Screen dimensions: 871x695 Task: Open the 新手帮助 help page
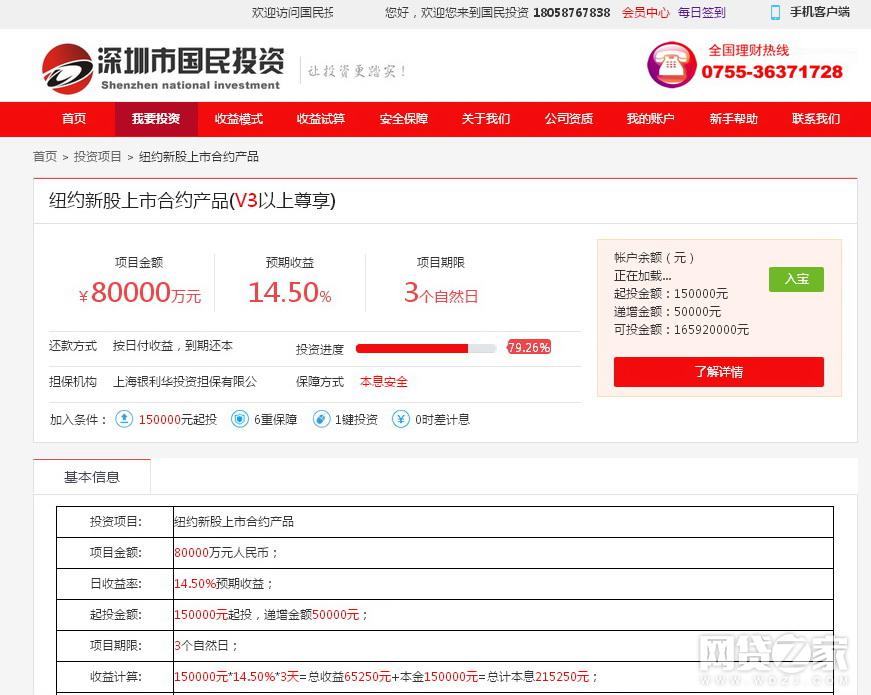coord(733,119)
